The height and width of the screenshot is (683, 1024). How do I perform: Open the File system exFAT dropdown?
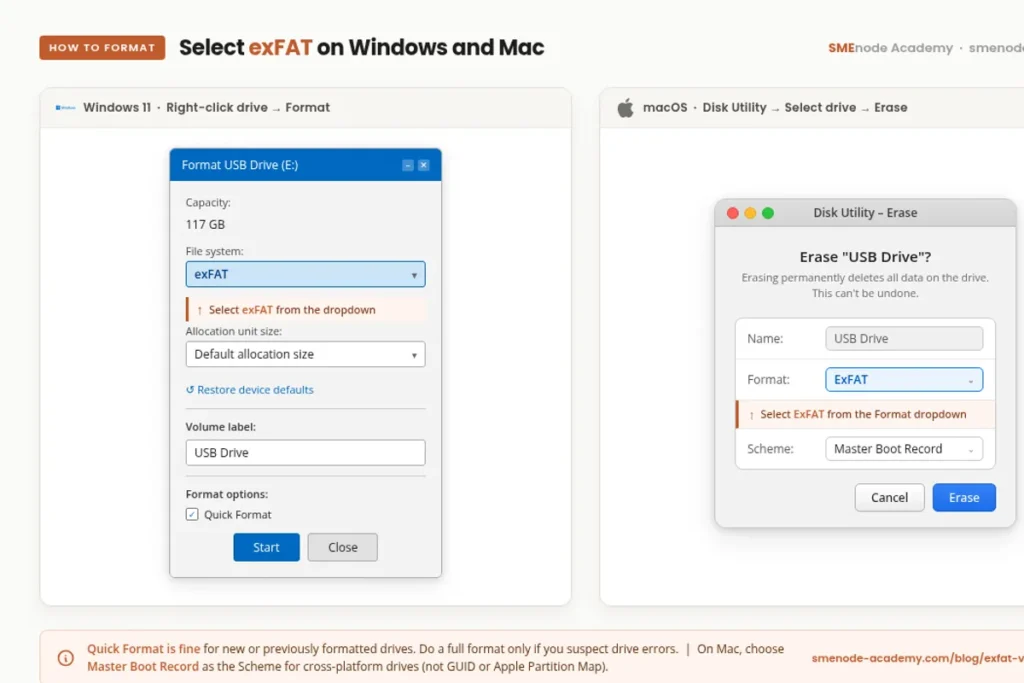(305, 274)
